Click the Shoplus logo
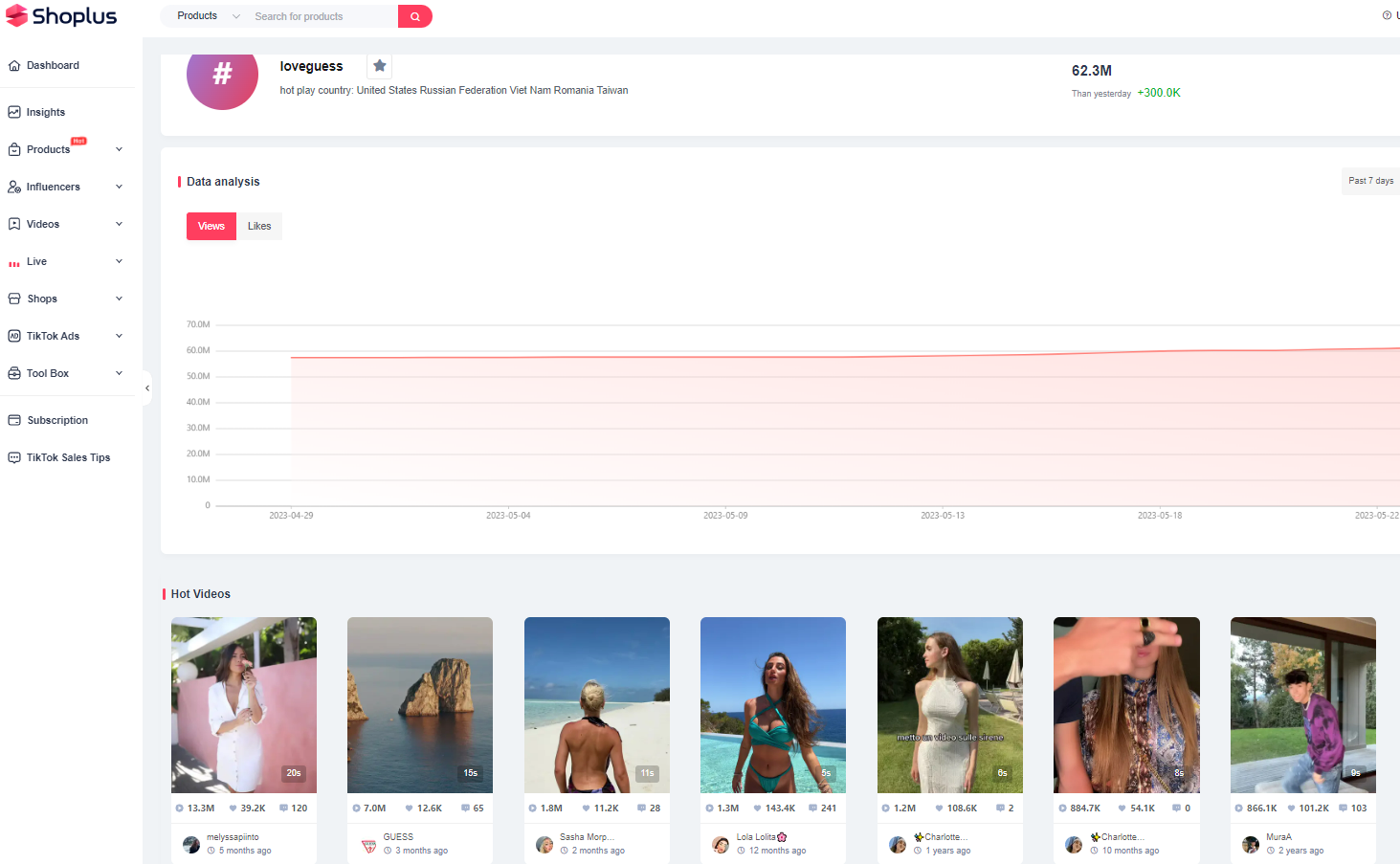 pyautogui.click(x=61, y=16)
